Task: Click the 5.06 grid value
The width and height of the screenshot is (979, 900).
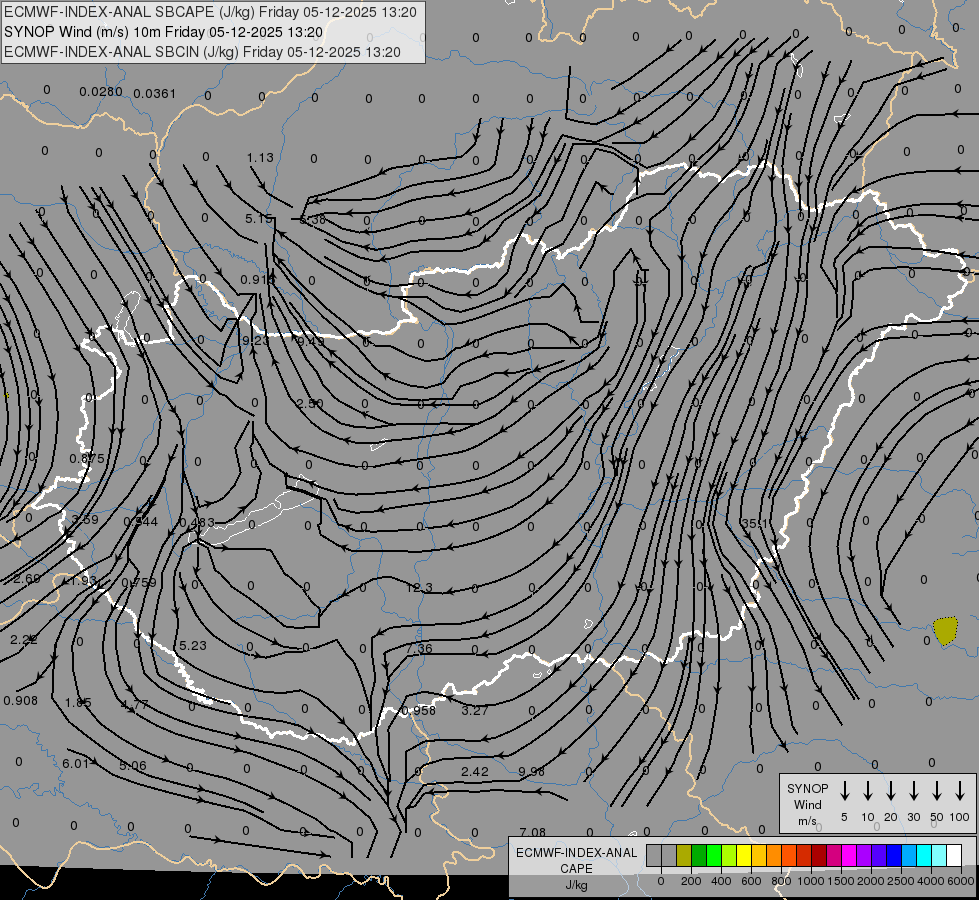Action: pyautogui.click(x=132, y=766)
